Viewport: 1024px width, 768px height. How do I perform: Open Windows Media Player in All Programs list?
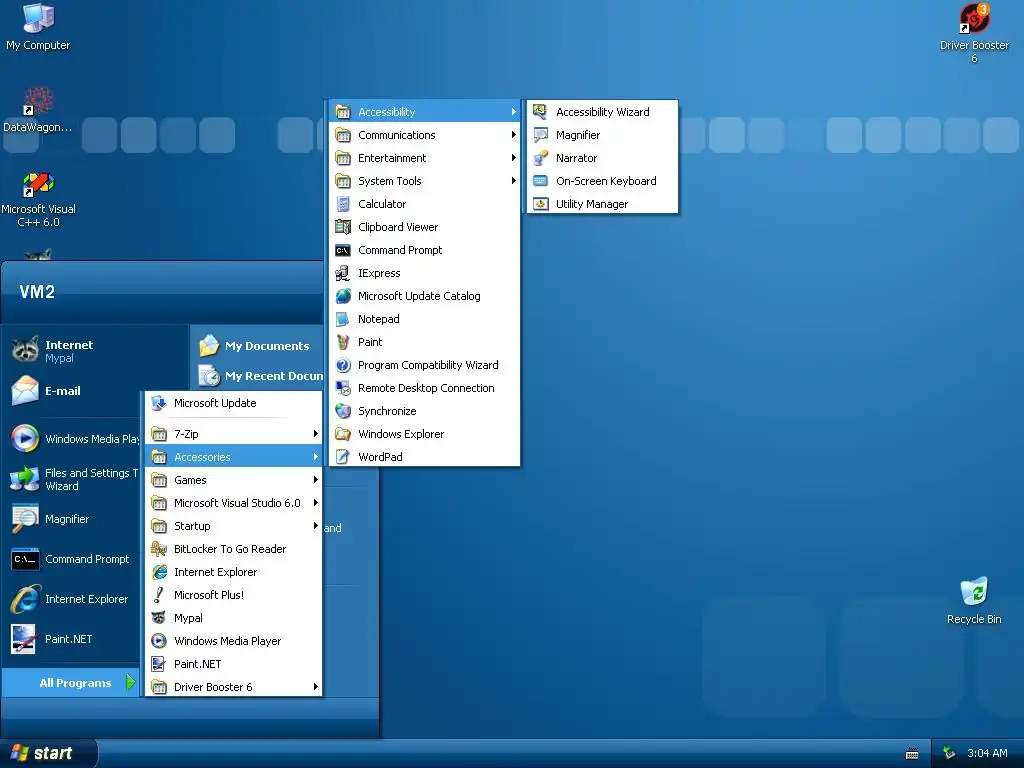234,641
